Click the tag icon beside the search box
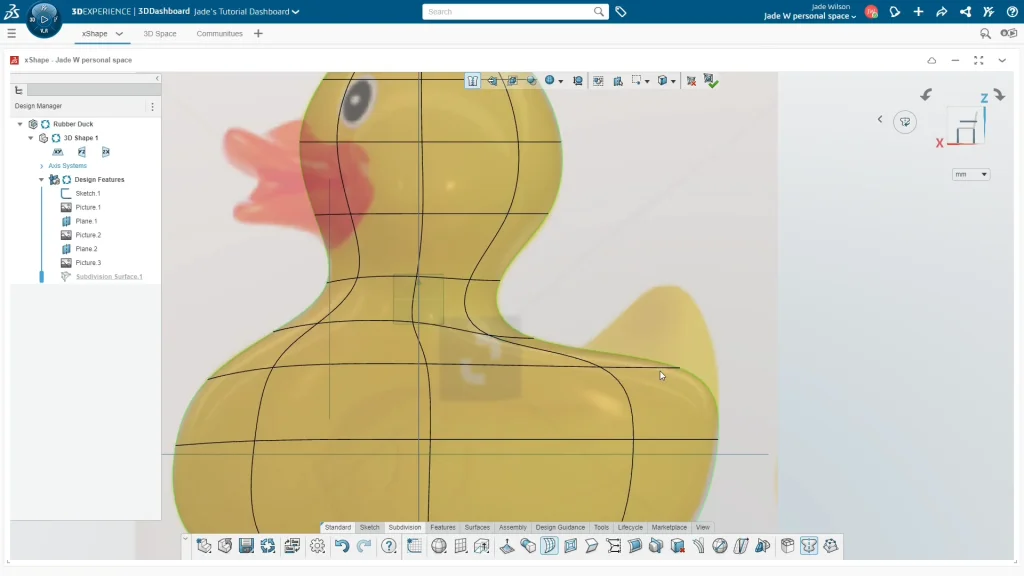1024x576 pixels. 621,12
